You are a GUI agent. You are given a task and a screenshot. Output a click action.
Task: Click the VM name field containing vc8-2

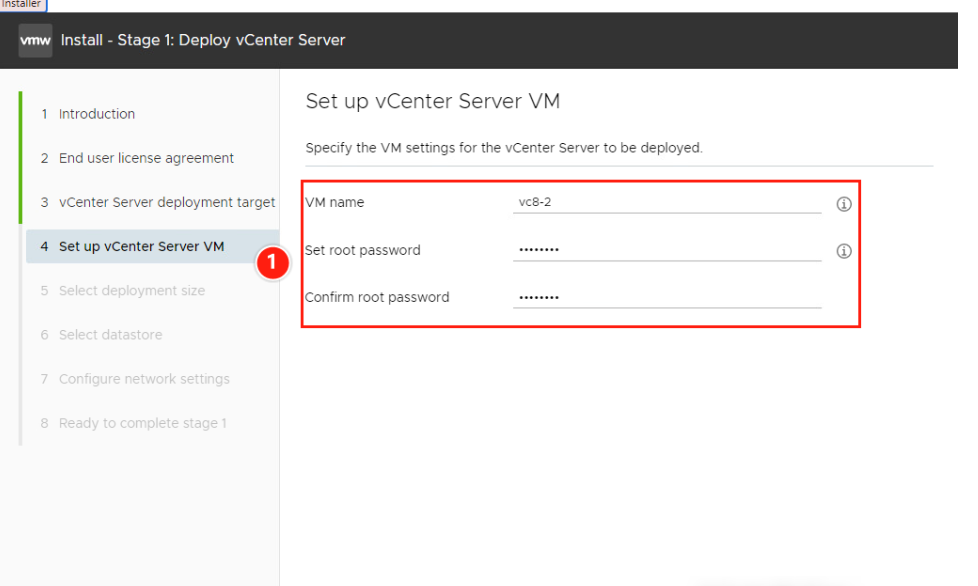coord(668,202)
